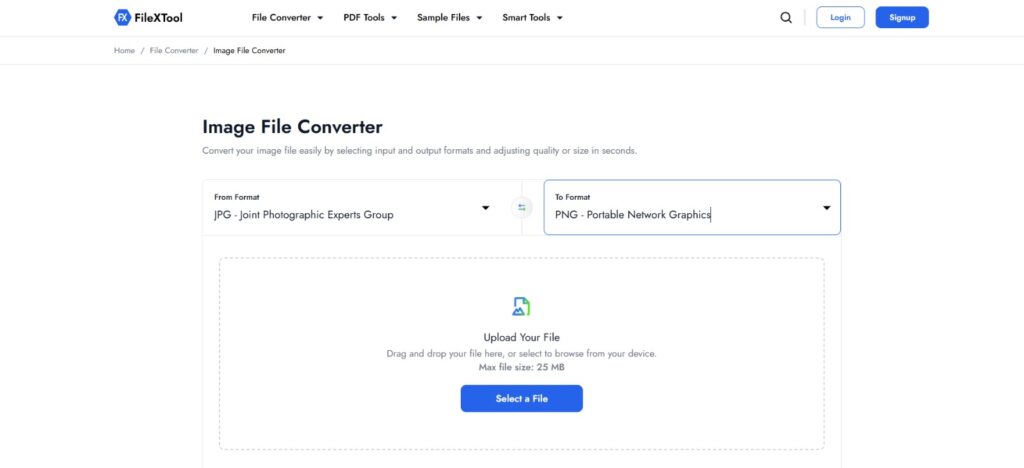Expand the Smart Tools dropdown
This screenshot has width=1024, height=468.
tap(532, 17)
